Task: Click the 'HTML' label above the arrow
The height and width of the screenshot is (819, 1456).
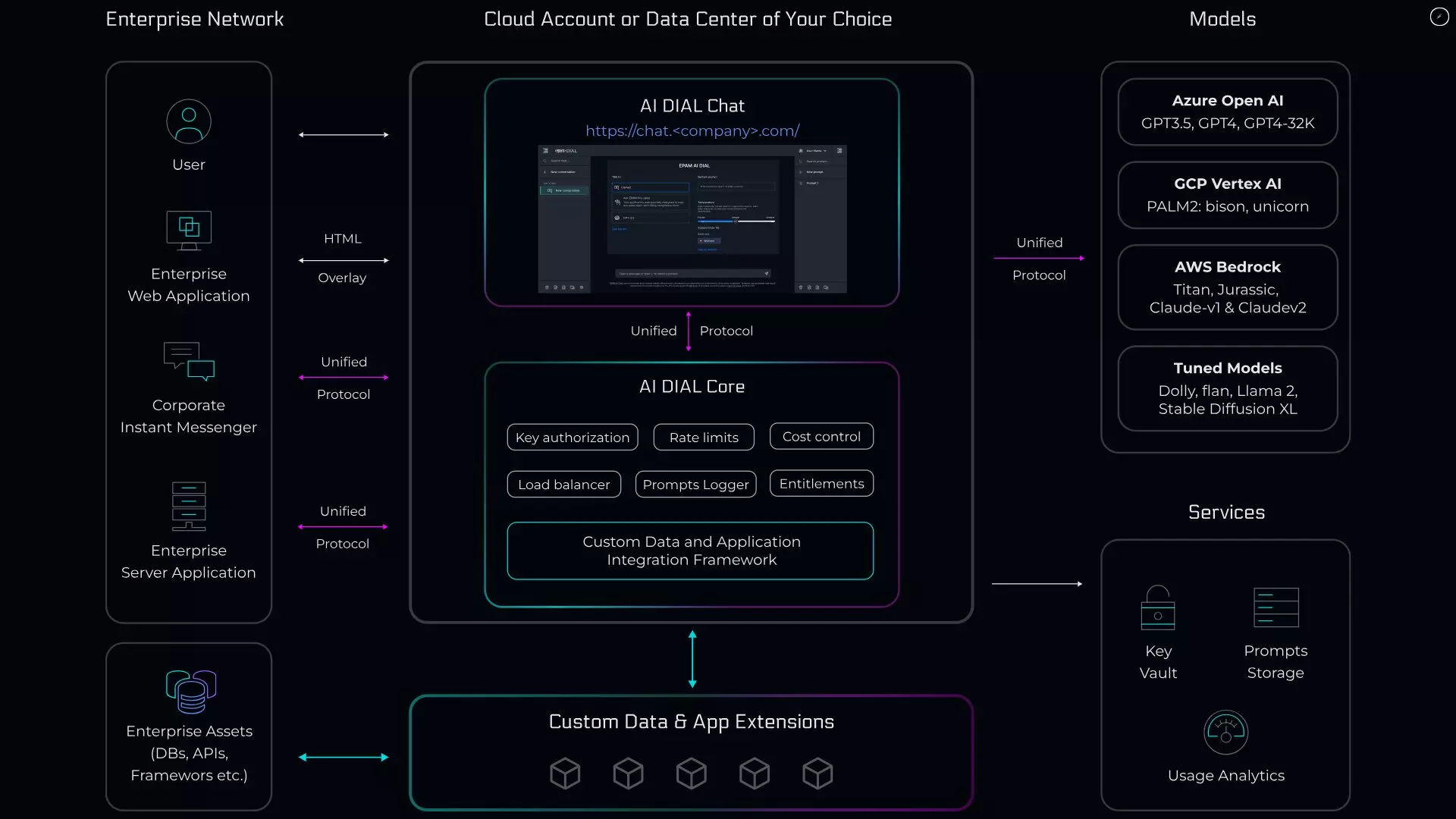Action: [x=343, y=239]
